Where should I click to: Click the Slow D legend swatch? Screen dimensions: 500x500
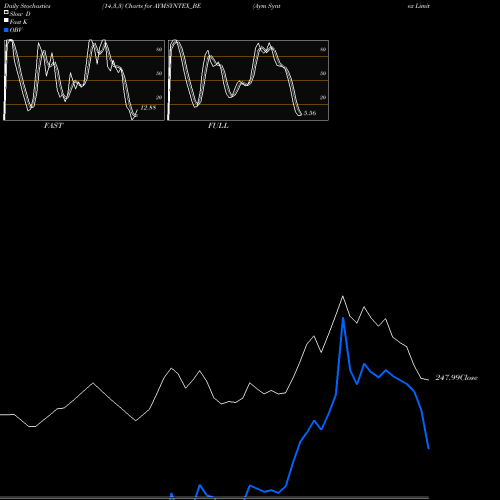click(6, 12)
